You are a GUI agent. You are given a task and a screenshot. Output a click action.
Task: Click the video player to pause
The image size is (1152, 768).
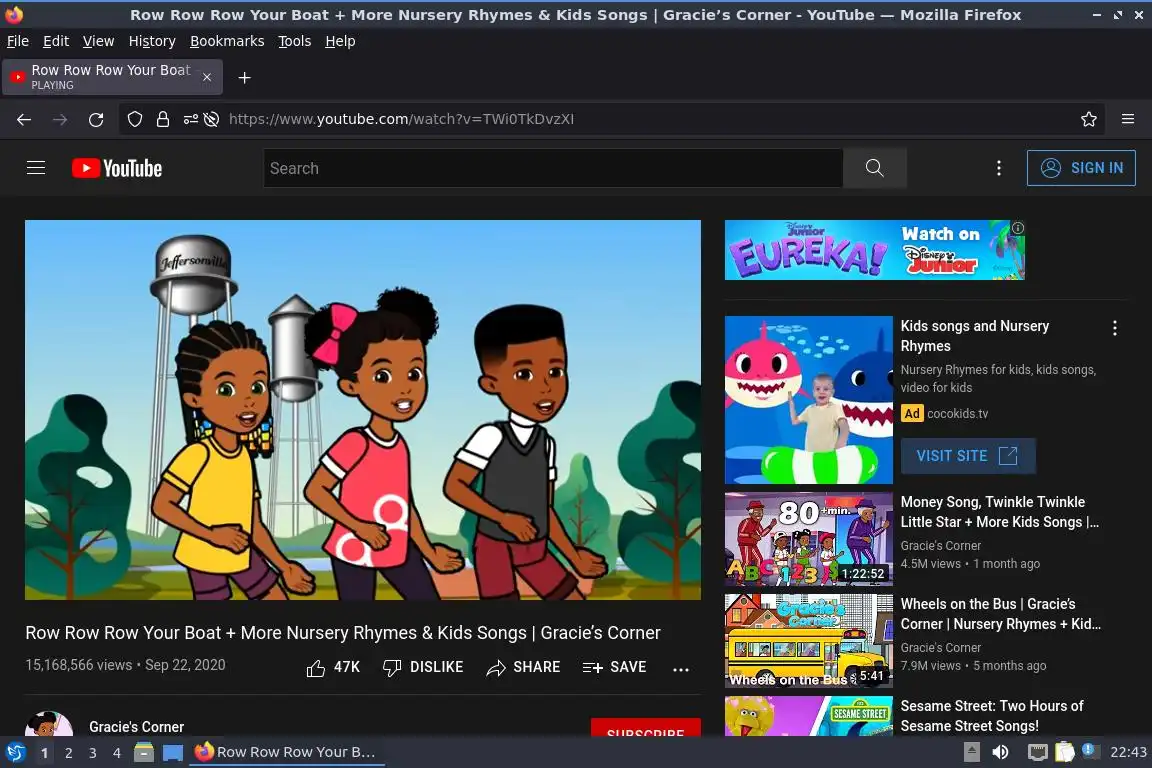coord(363,410)
